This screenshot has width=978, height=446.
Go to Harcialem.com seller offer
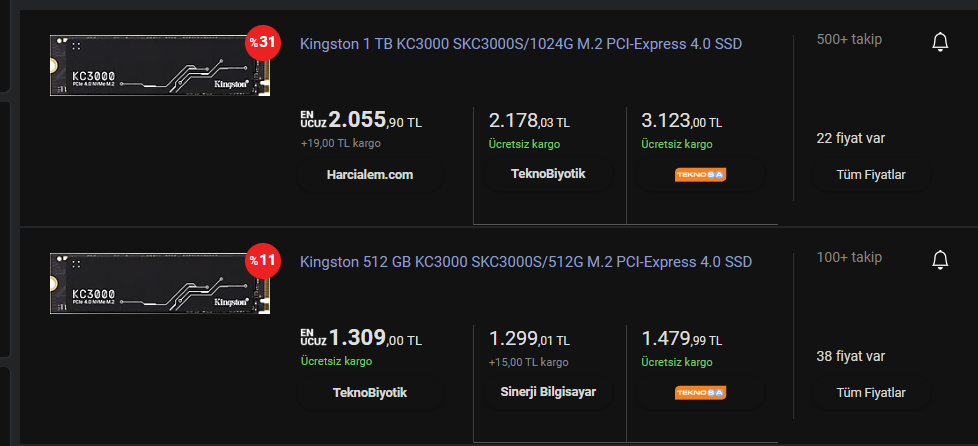point(370,175)
